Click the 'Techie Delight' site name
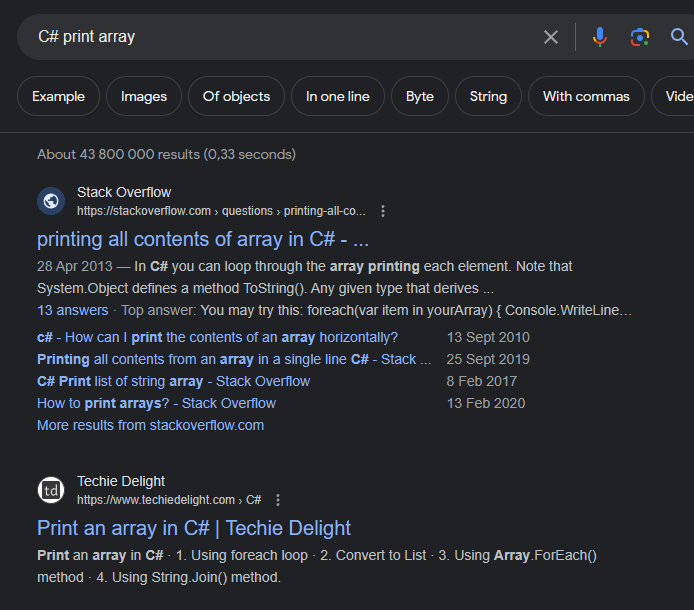Screen dimensions: 694x610 [121, 482]
